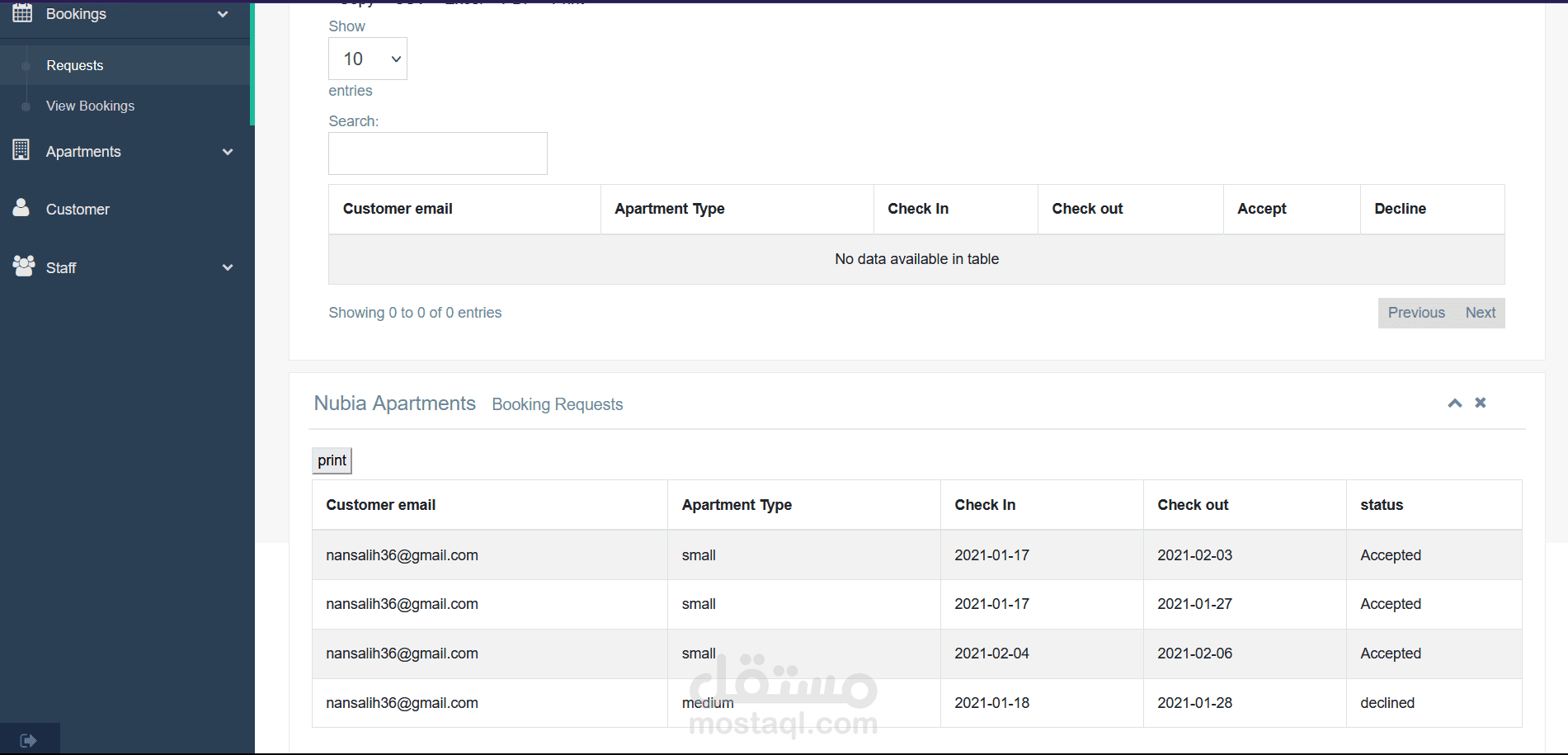
Task: Click the lower table Check out header
Action: [x=1245, y=505]
